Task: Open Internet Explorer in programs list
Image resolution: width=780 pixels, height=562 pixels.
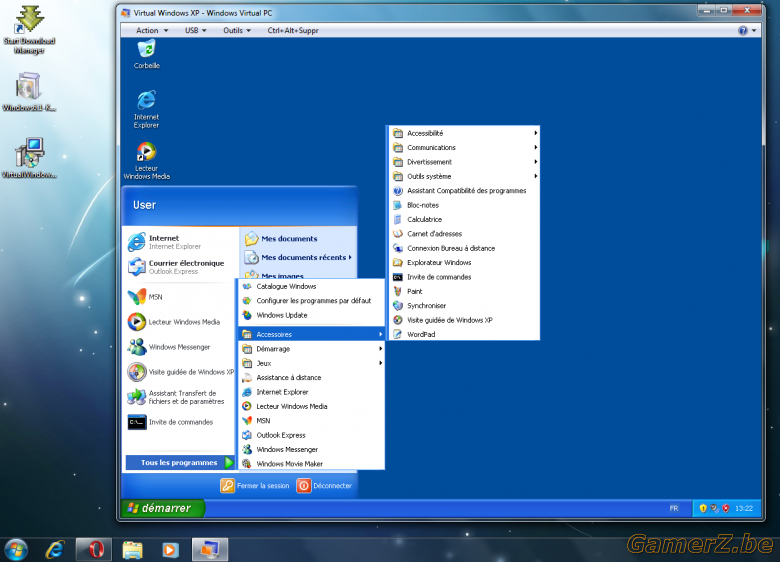Action: tap(311, 392)
